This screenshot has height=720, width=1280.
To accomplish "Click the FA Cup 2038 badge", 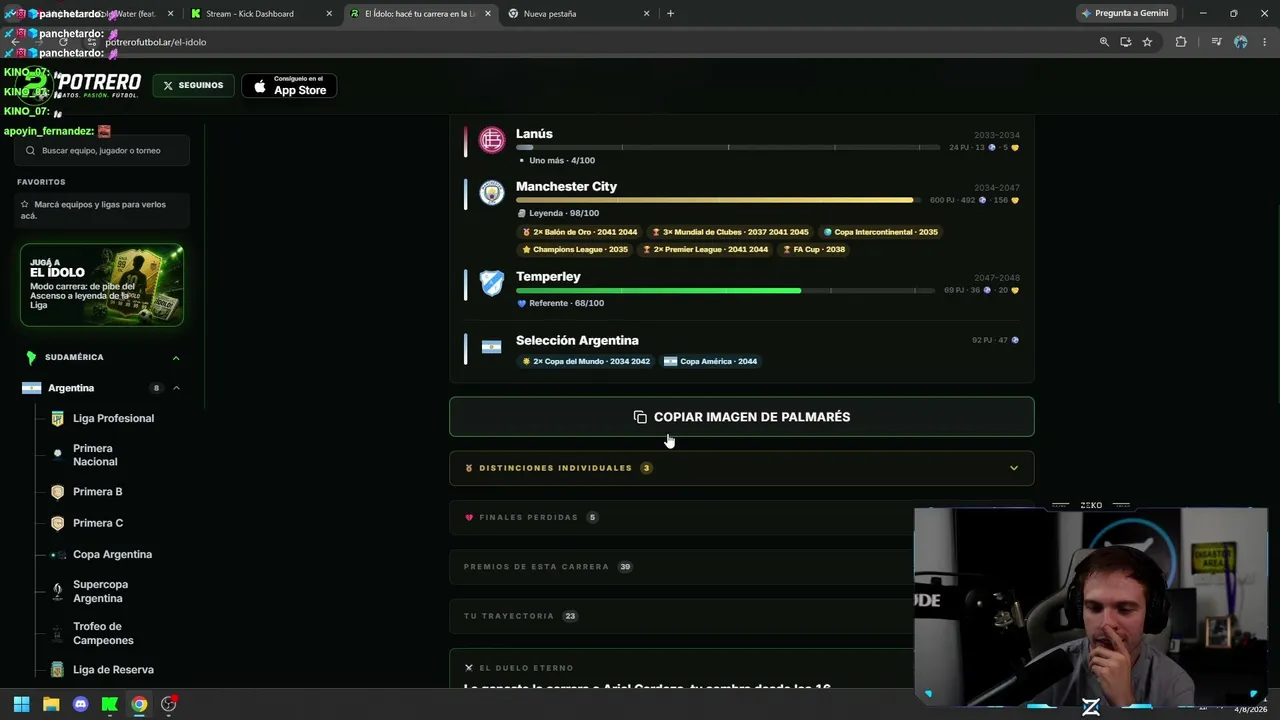I will (814, 250).
